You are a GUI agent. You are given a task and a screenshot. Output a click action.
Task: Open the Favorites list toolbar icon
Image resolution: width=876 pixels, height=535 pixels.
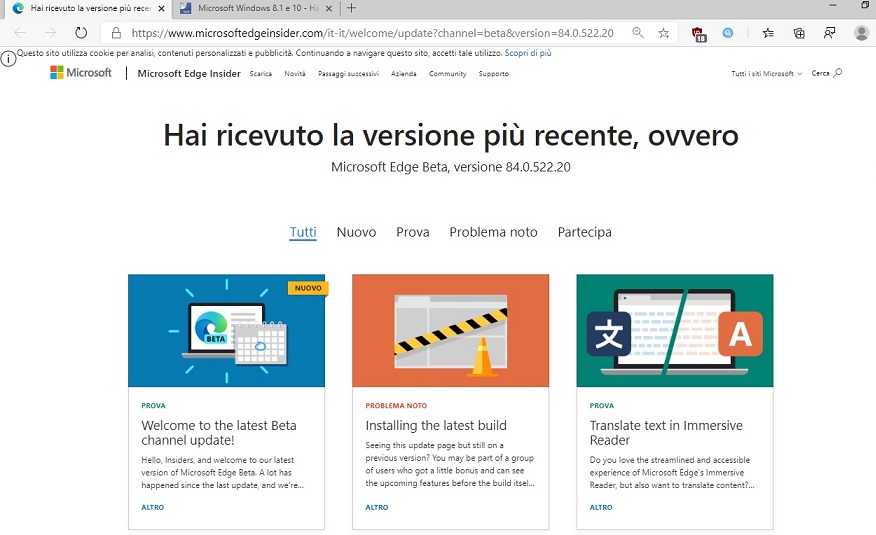(768, 33)
